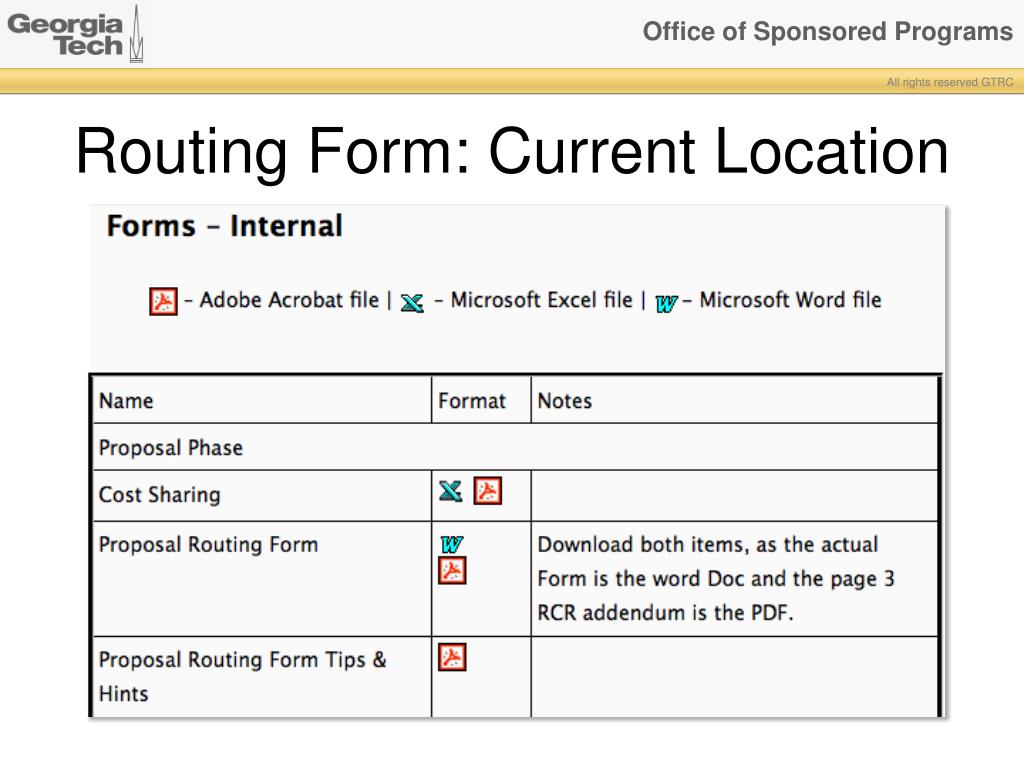Click the "Adobe Acrobat file" legend label

[x=289, y=300]
